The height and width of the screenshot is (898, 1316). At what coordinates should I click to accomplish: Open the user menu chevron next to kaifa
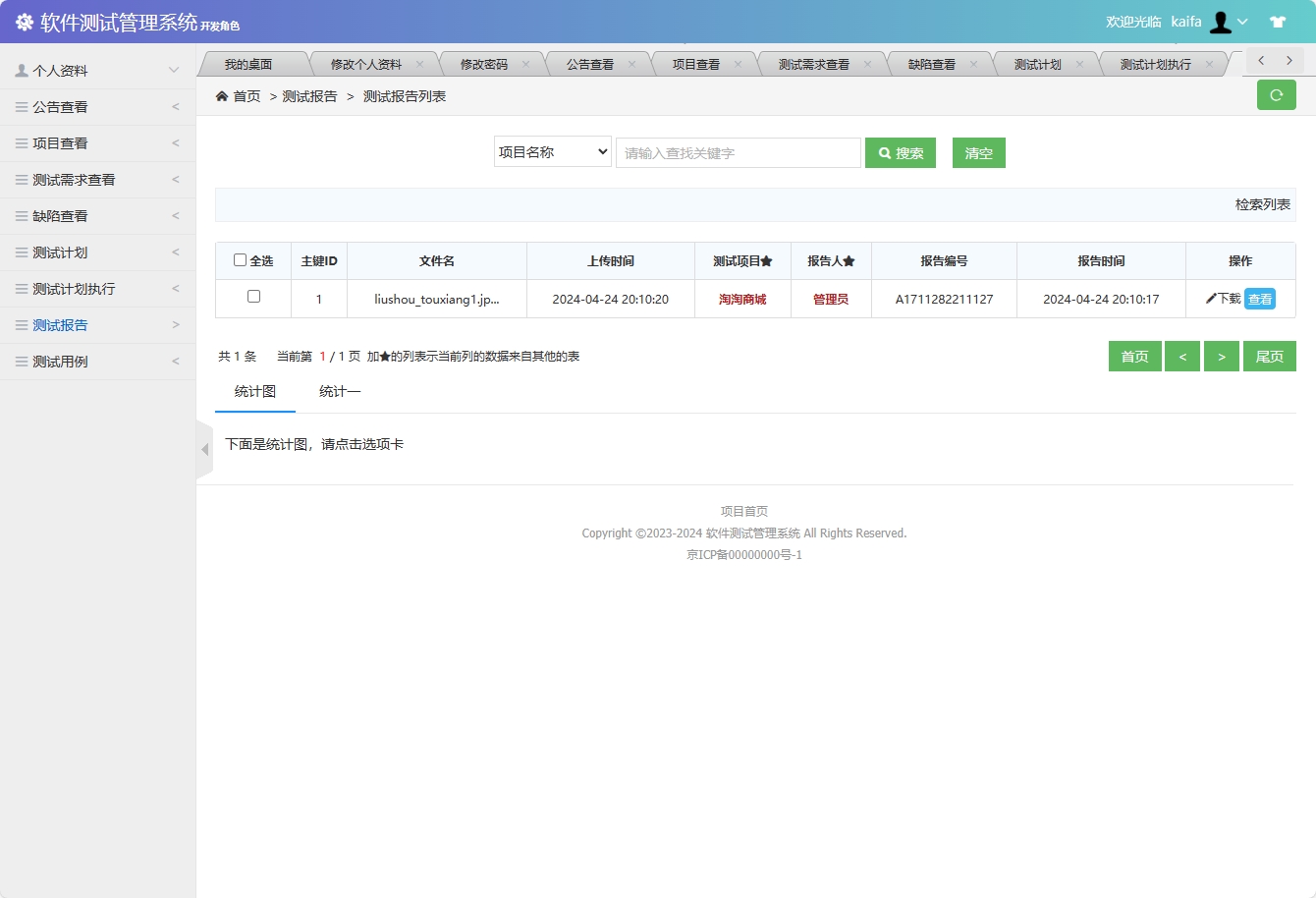pyautogui.click(x=1244, y=20)
